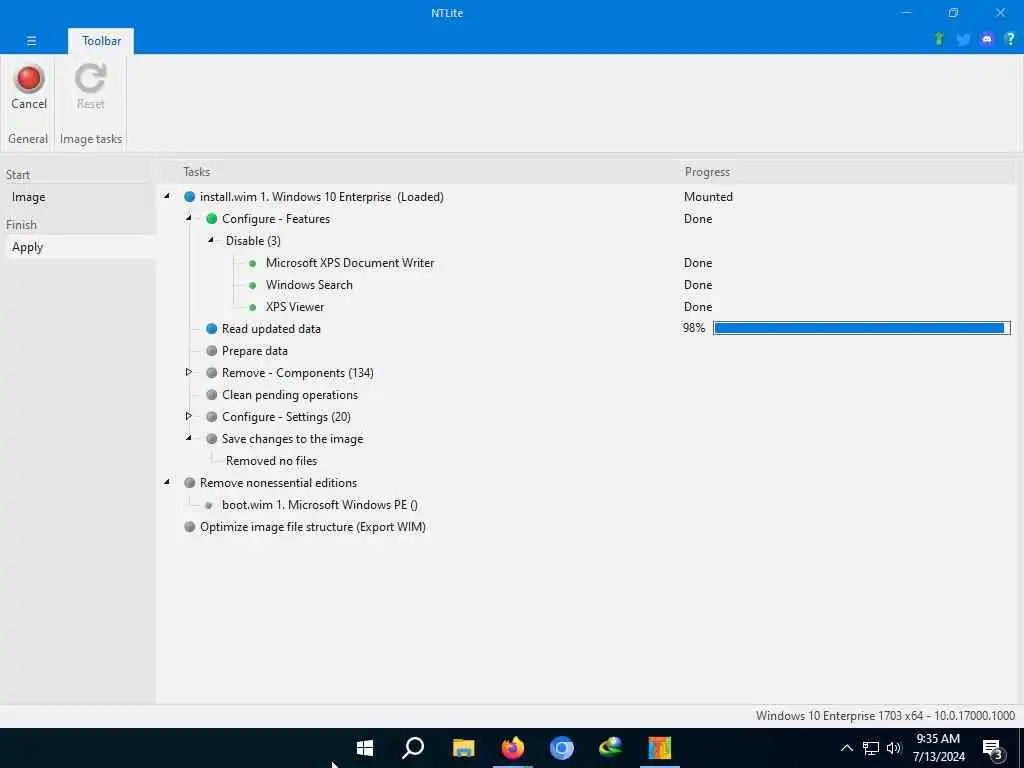Image resolution: width=1024 pixels, height=768 pixels.
Task: Open network status tray icon
Action: pyautogui.click(x=871, y=748)
